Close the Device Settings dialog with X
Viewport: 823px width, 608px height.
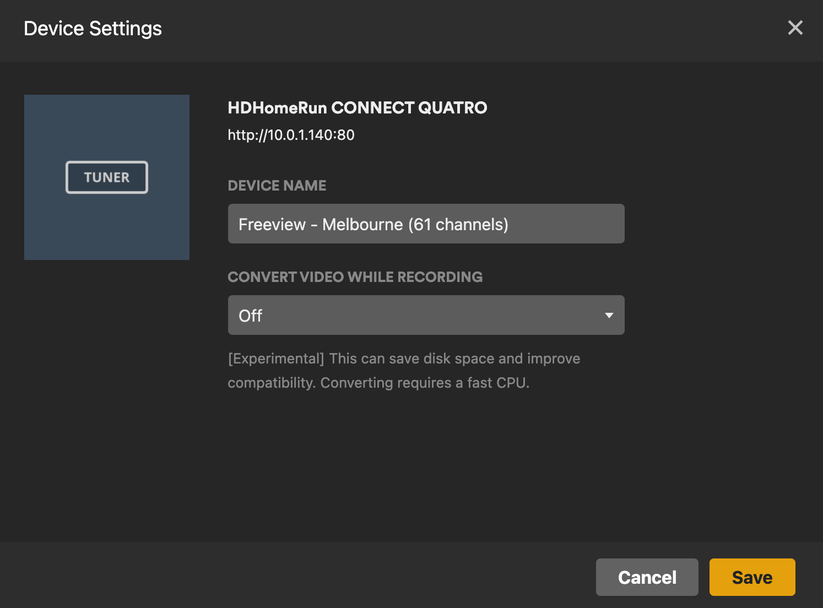795,28
